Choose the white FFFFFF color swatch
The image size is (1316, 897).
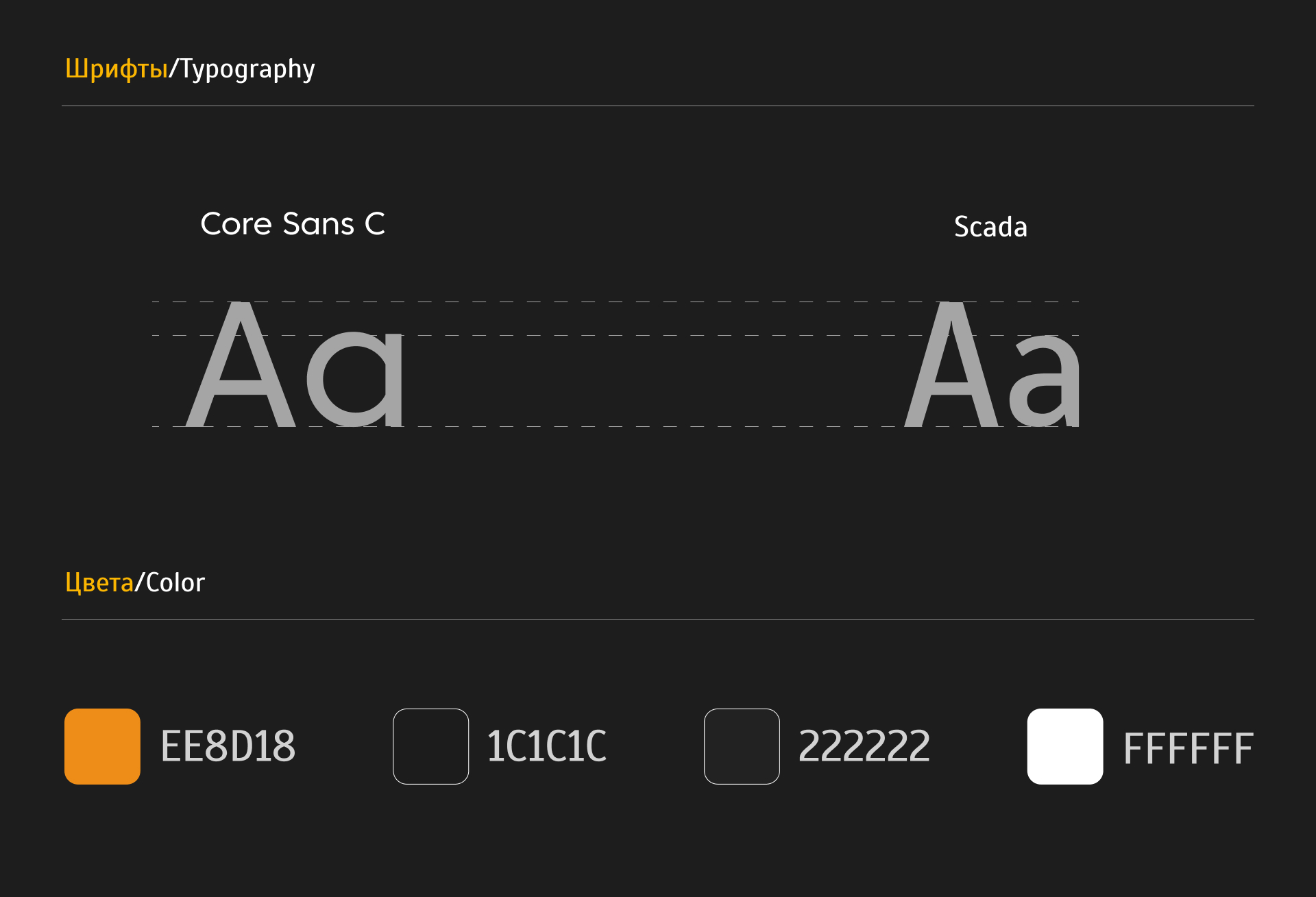pyautogui.click(x=1064, y=746)
